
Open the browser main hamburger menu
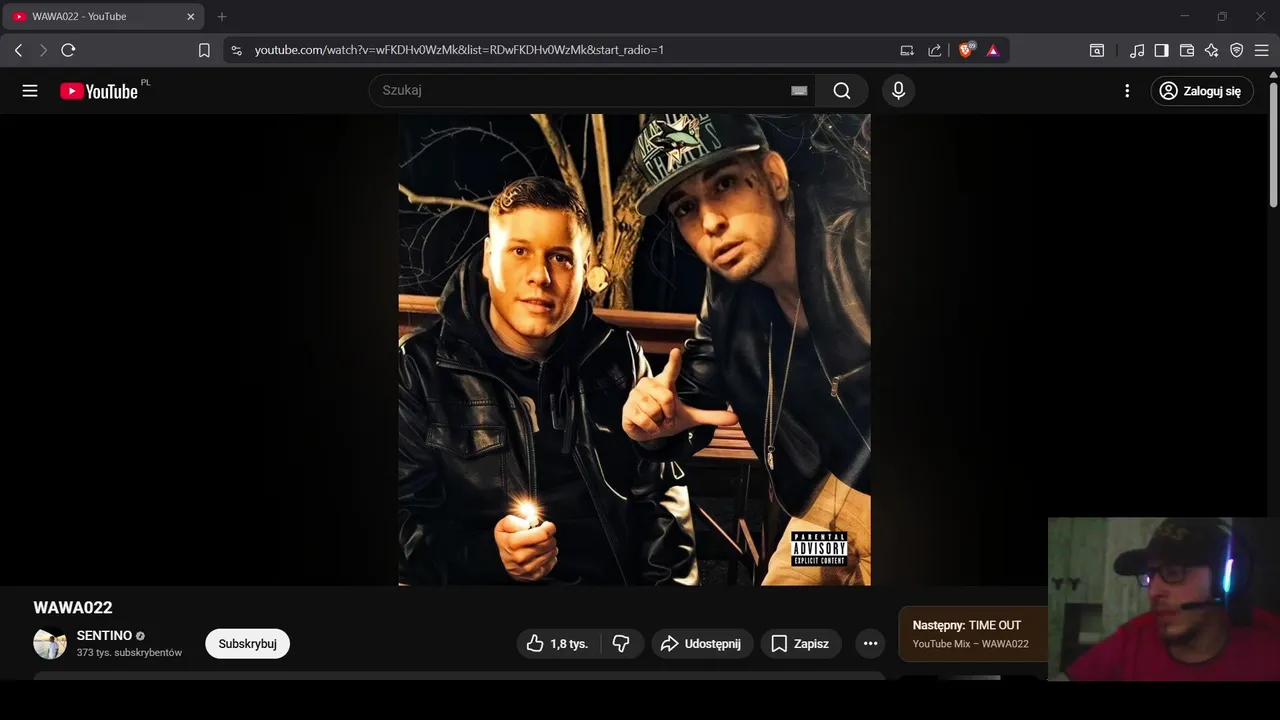[x=1262, y=50]
